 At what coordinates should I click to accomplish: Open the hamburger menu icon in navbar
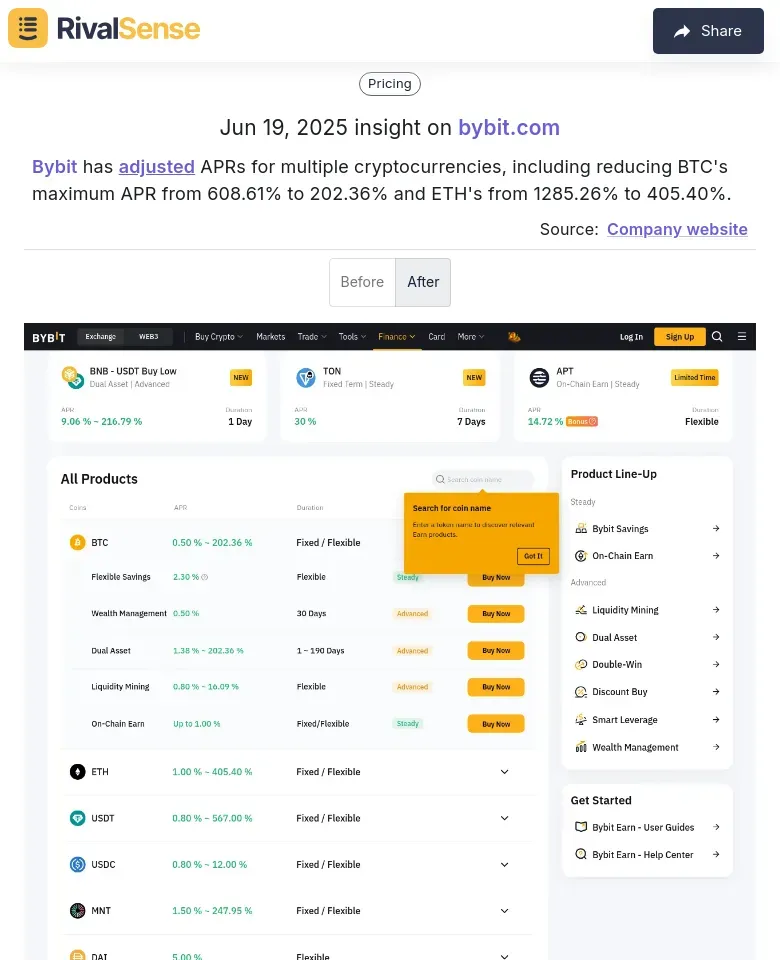[741, 336]
